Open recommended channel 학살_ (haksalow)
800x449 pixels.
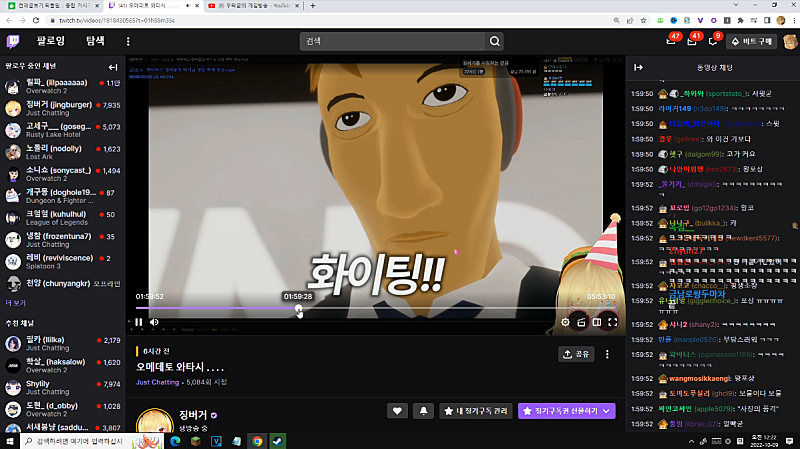coord(62,365)
